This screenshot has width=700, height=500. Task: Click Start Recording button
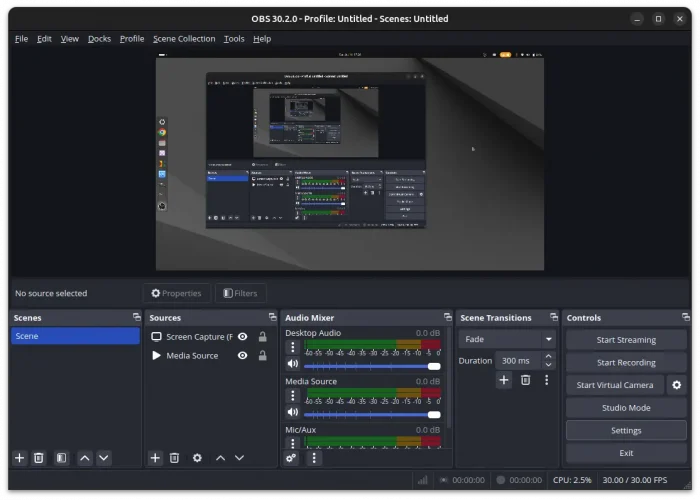point(626,362)
